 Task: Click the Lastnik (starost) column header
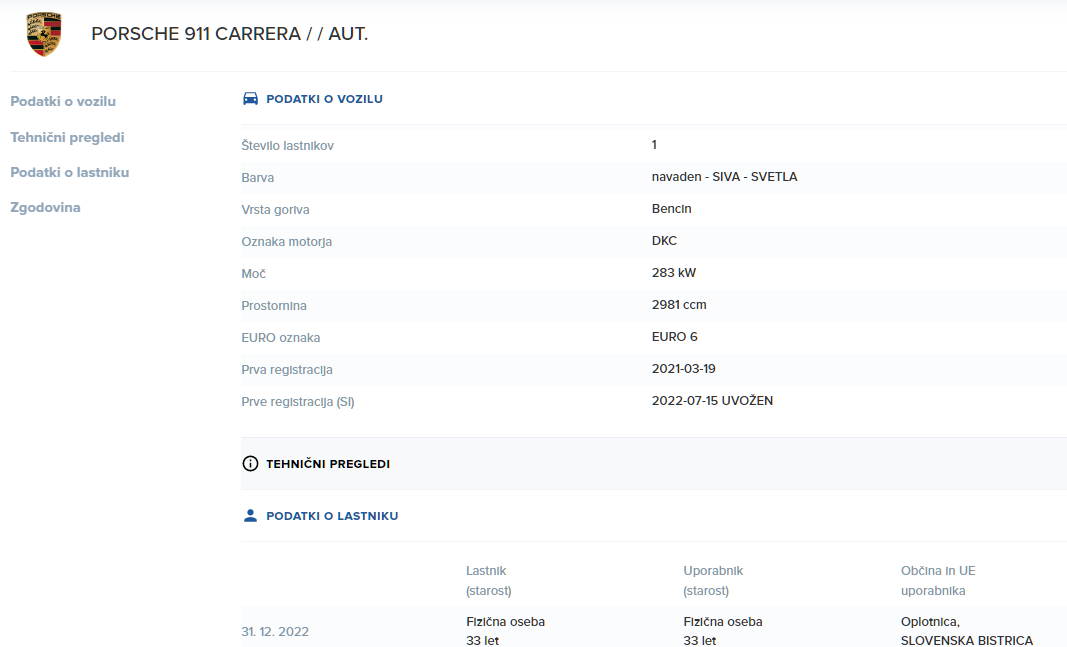[x=489, y=580]
